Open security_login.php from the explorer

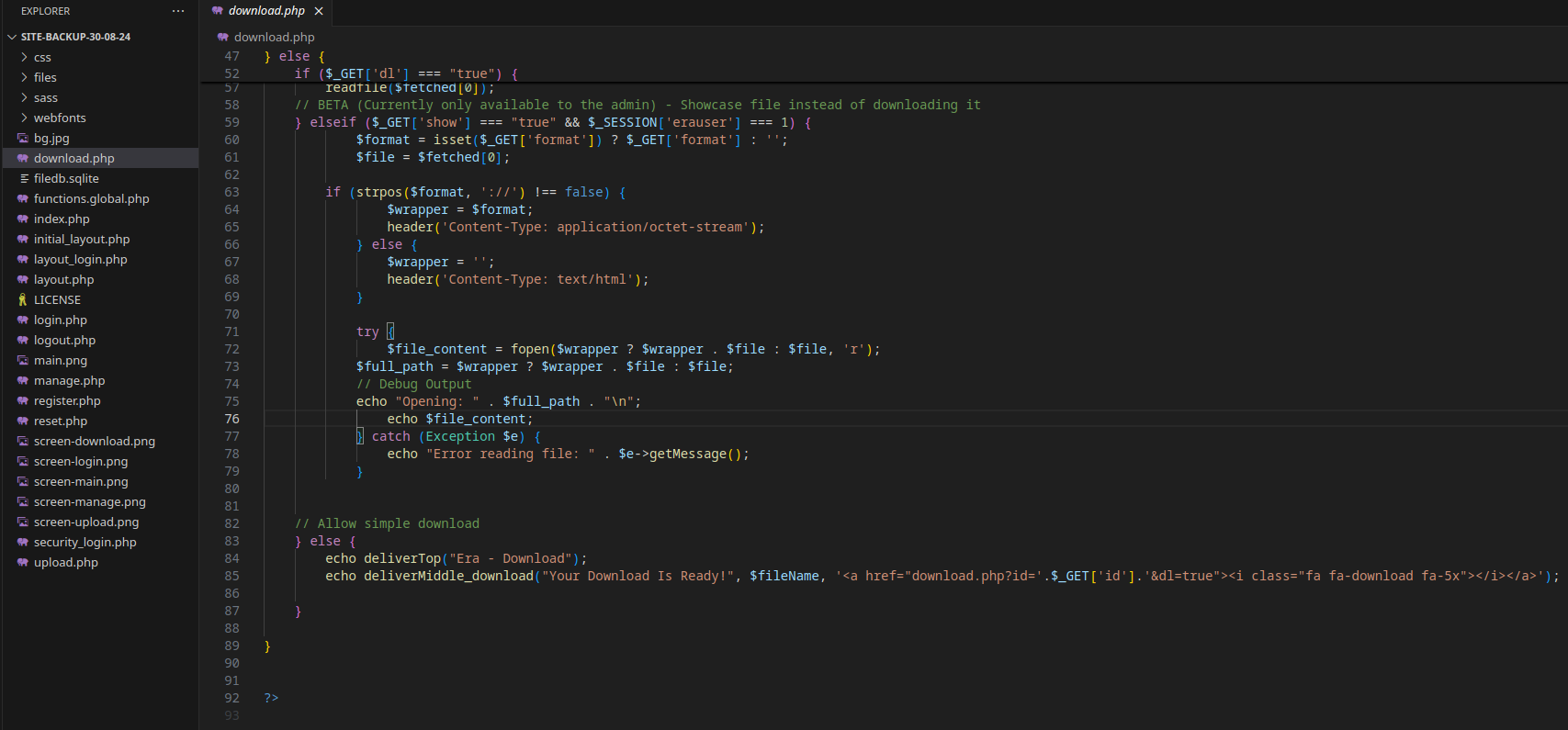pos(85,542)
